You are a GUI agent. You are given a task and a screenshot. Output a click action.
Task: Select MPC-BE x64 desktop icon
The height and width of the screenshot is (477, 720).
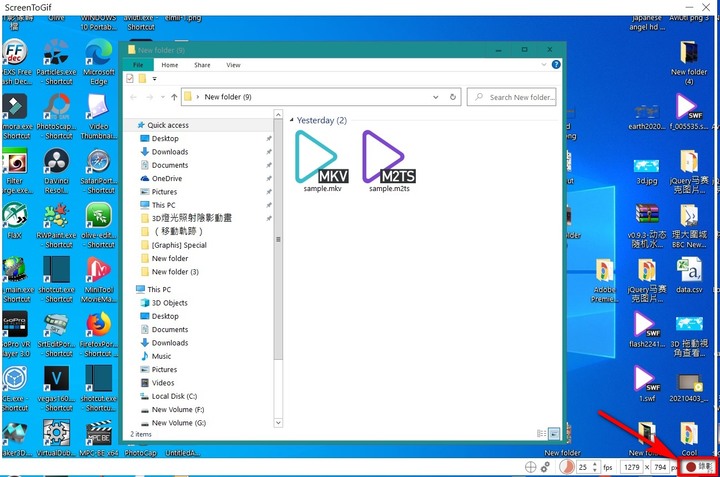coord(99,438)
